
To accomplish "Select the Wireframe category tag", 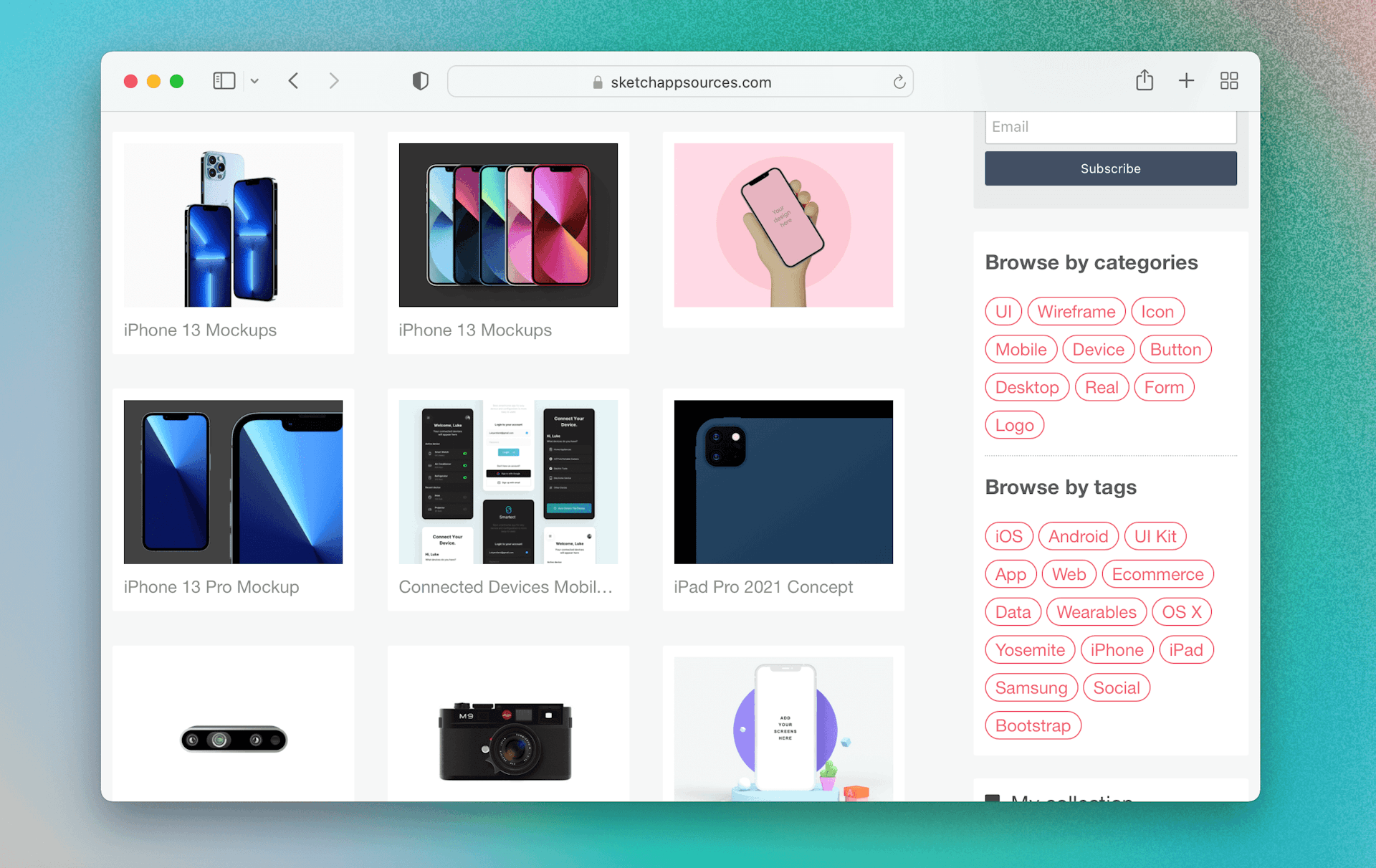I will (1076, 311).
